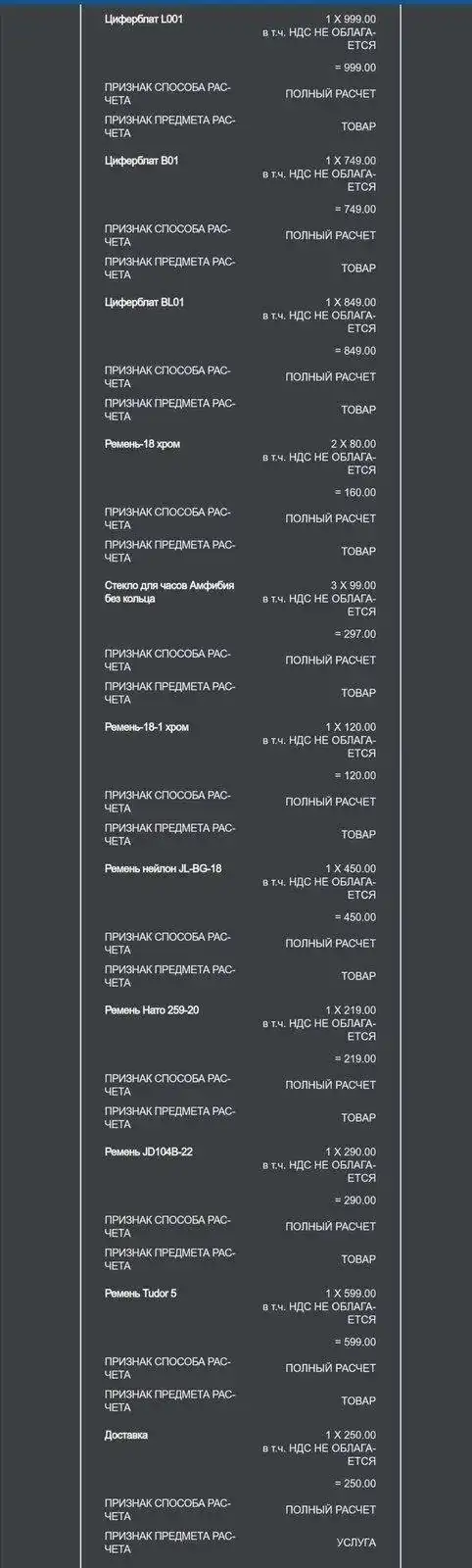Click the Циферблат B01 item name
The height and width of the screenshot is (1568, 472).
point(141,161)
